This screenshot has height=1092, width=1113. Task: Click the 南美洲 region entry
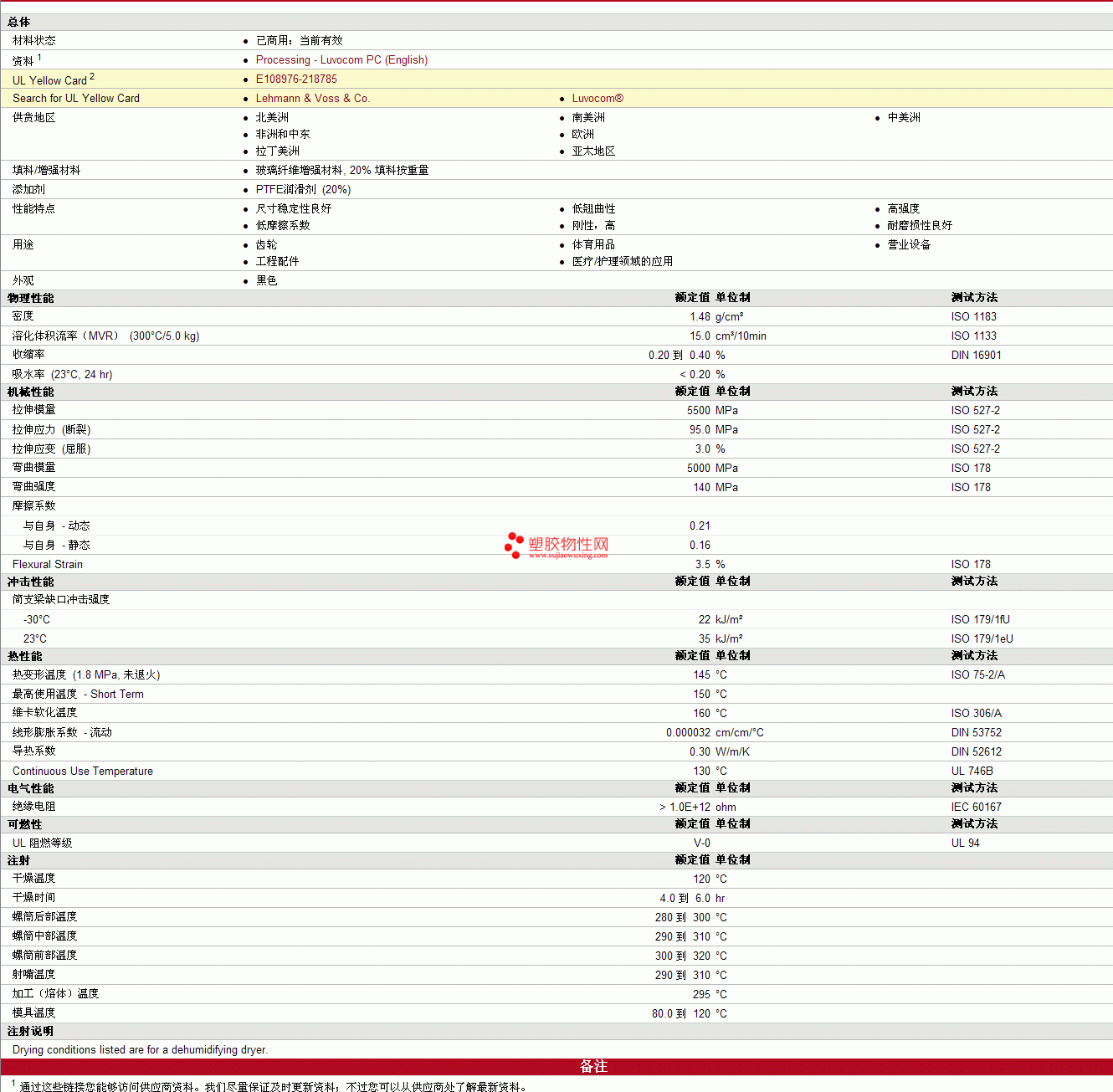point(588,118)
